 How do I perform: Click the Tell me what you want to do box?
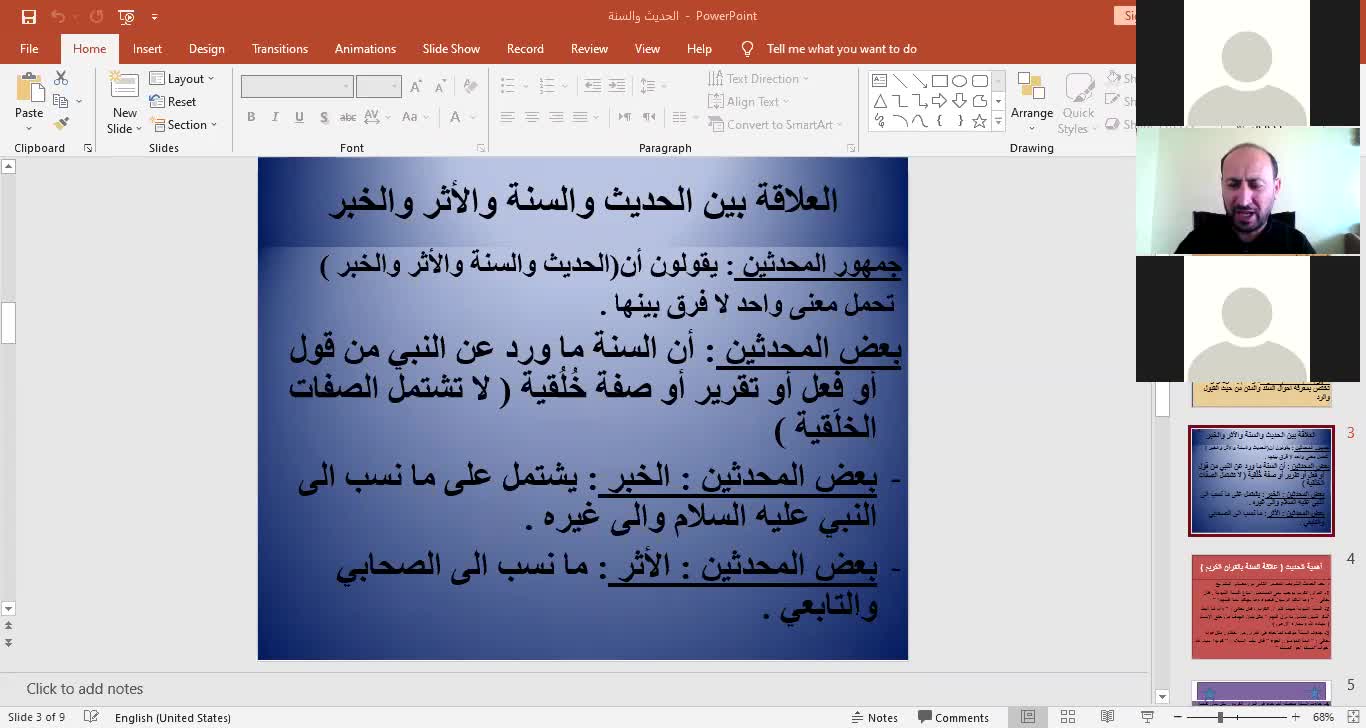pos(841,48)
